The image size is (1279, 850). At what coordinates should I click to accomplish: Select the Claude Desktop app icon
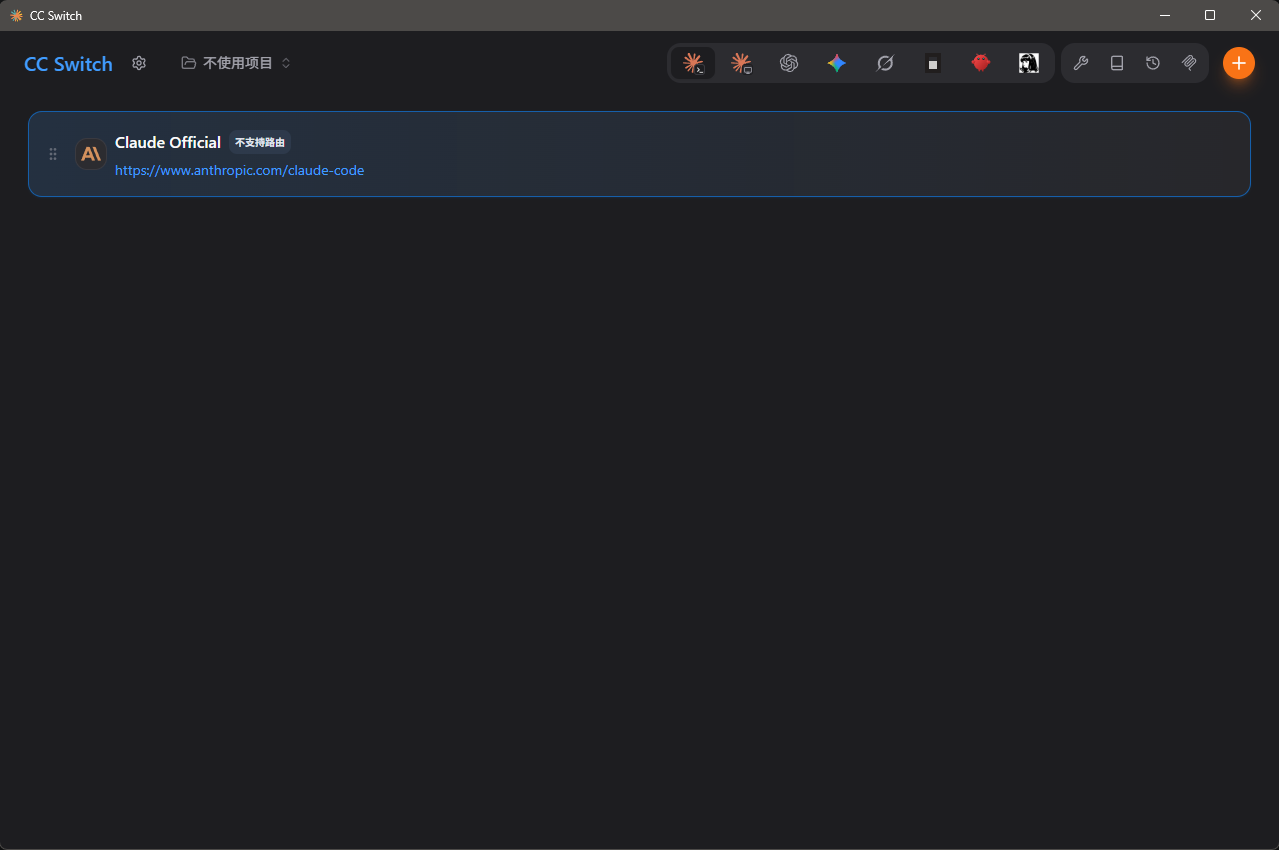(741, 63)
